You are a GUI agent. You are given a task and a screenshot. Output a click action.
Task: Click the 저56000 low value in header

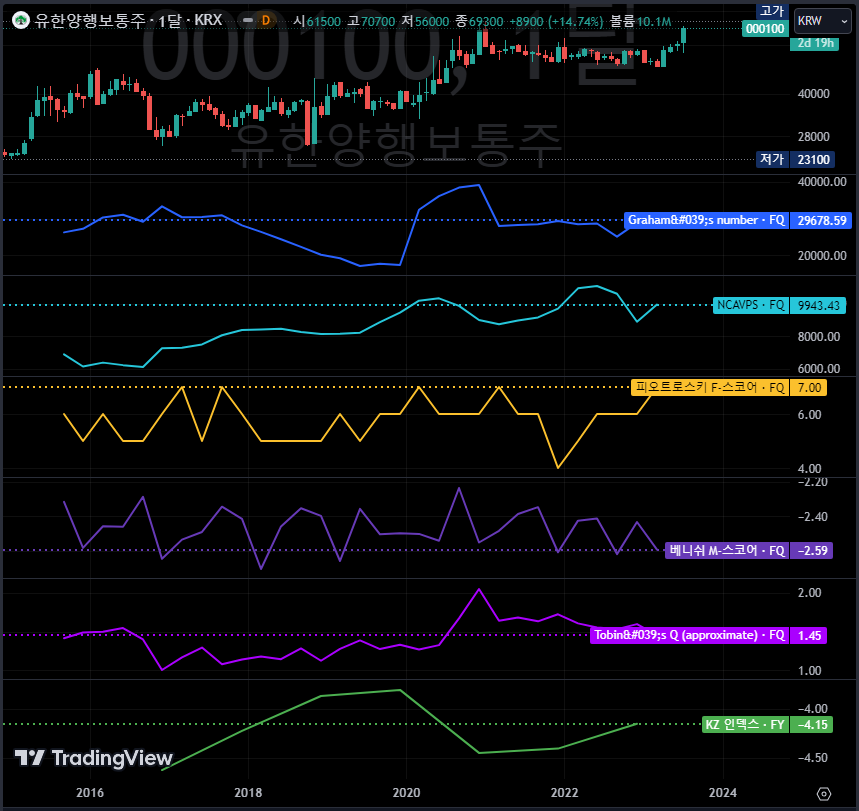tap(425, 21)
